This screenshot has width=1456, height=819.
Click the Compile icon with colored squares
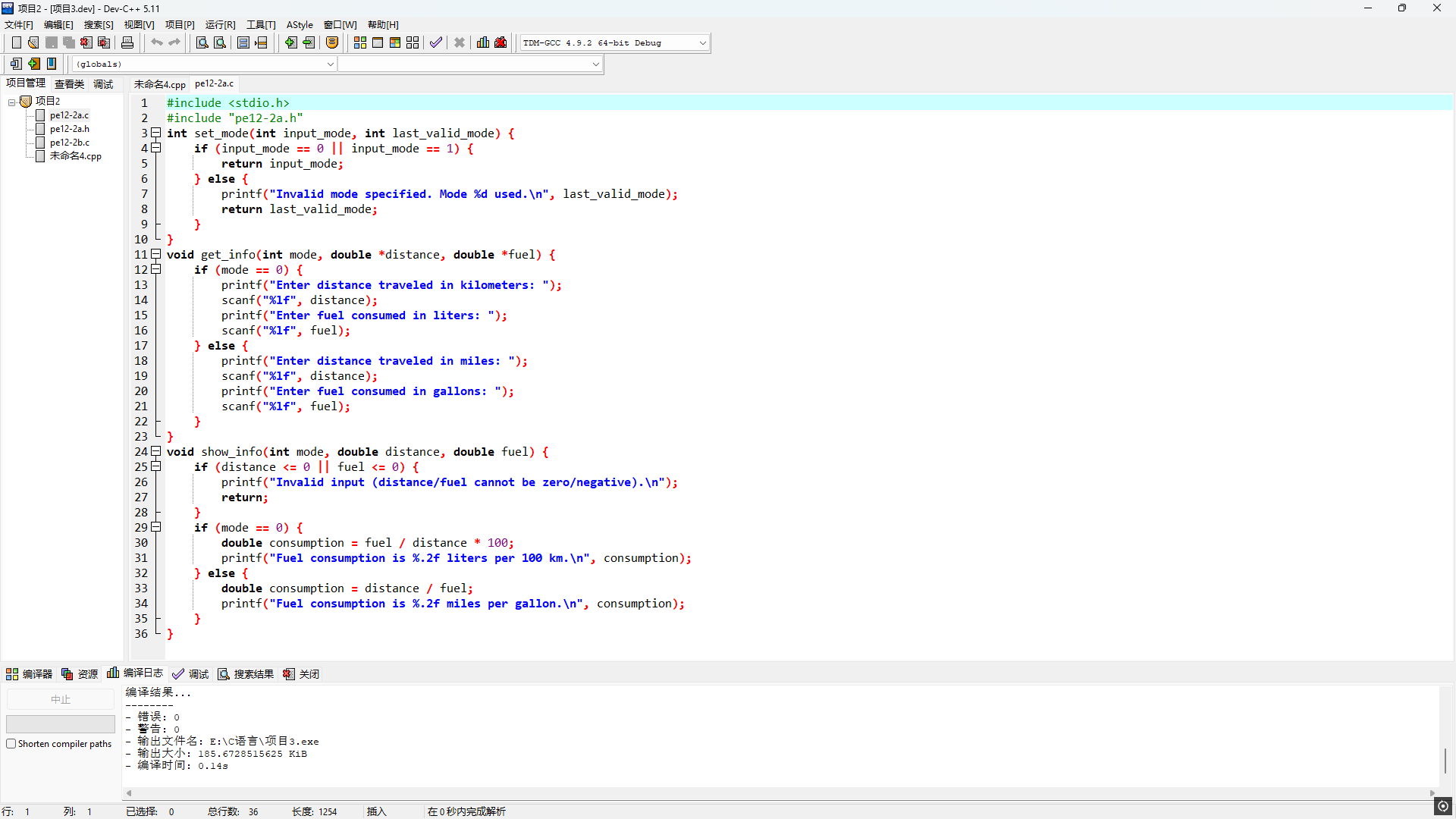[x=360, y=42]
